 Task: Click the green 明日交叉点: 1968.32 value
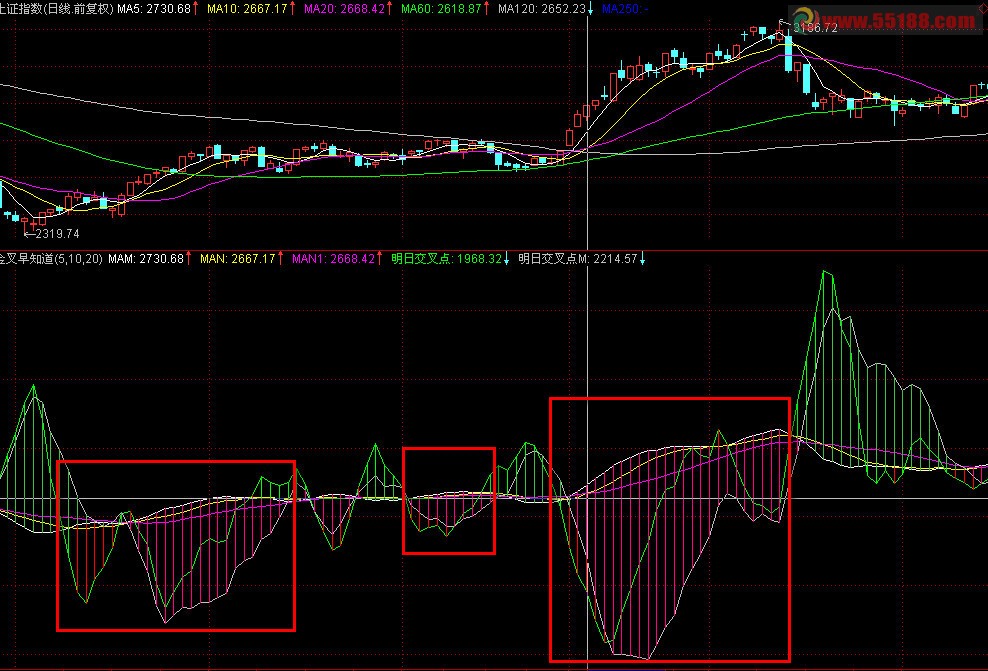pyautogui.click(x=447, y=258)
